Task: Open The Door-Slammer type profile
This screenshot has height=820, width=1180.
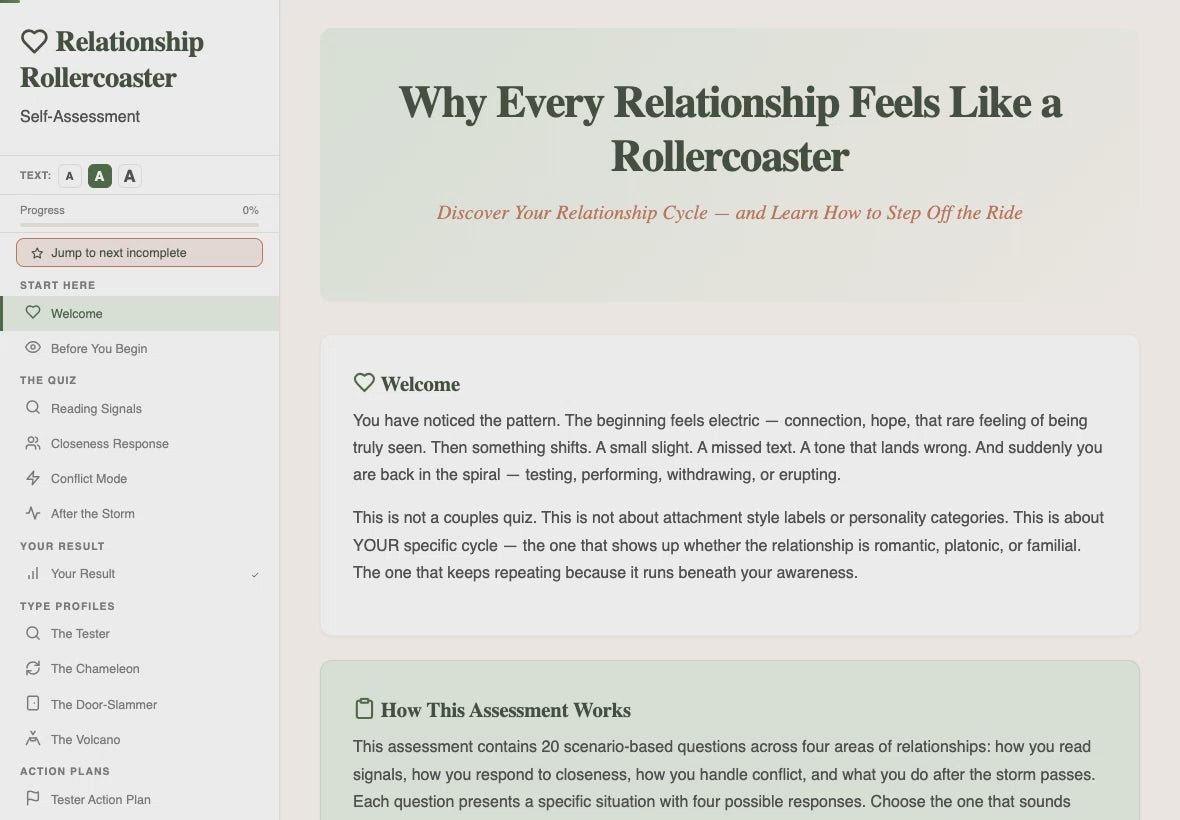Action: (139, 704)
